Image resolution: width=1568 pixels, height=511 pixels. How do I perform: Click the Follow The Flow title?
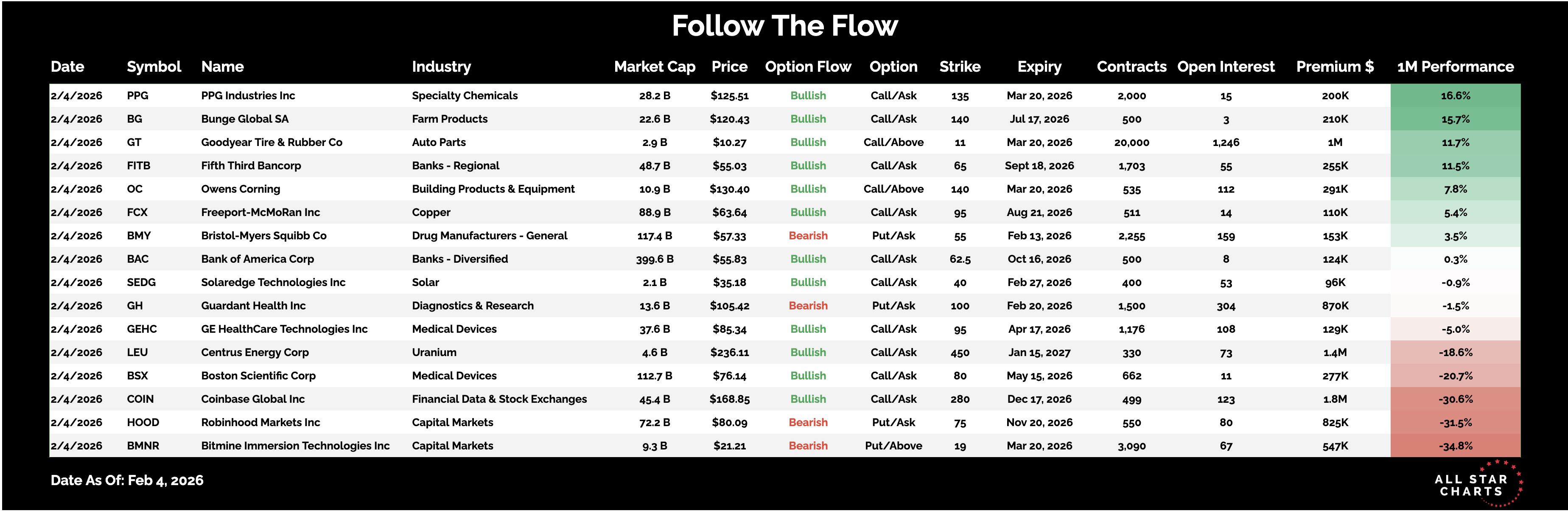click(x=784, y=26)
